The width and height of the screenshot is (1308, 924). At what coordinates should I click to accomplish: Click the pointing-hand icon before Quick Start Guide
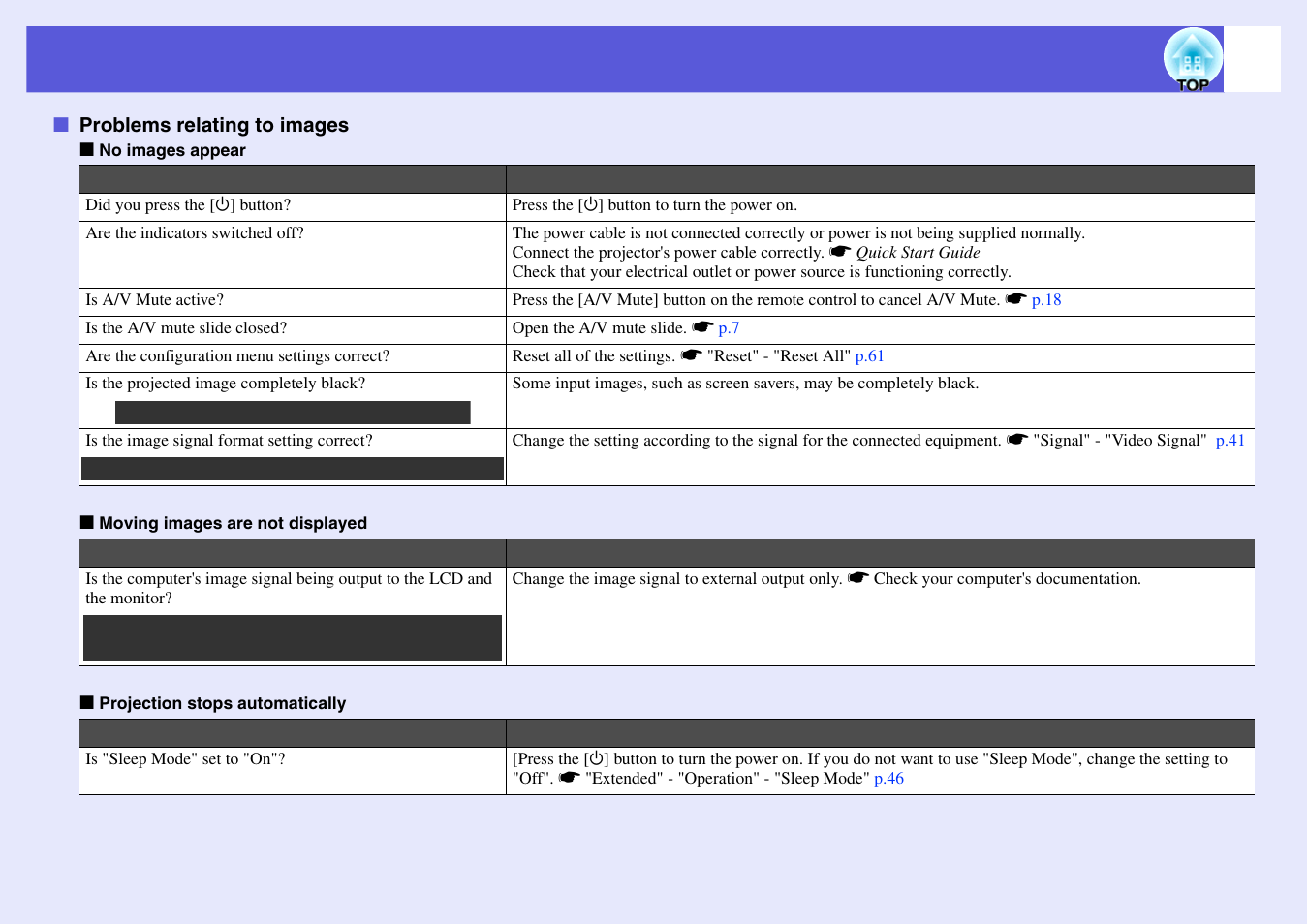click(x=840, y=252)
